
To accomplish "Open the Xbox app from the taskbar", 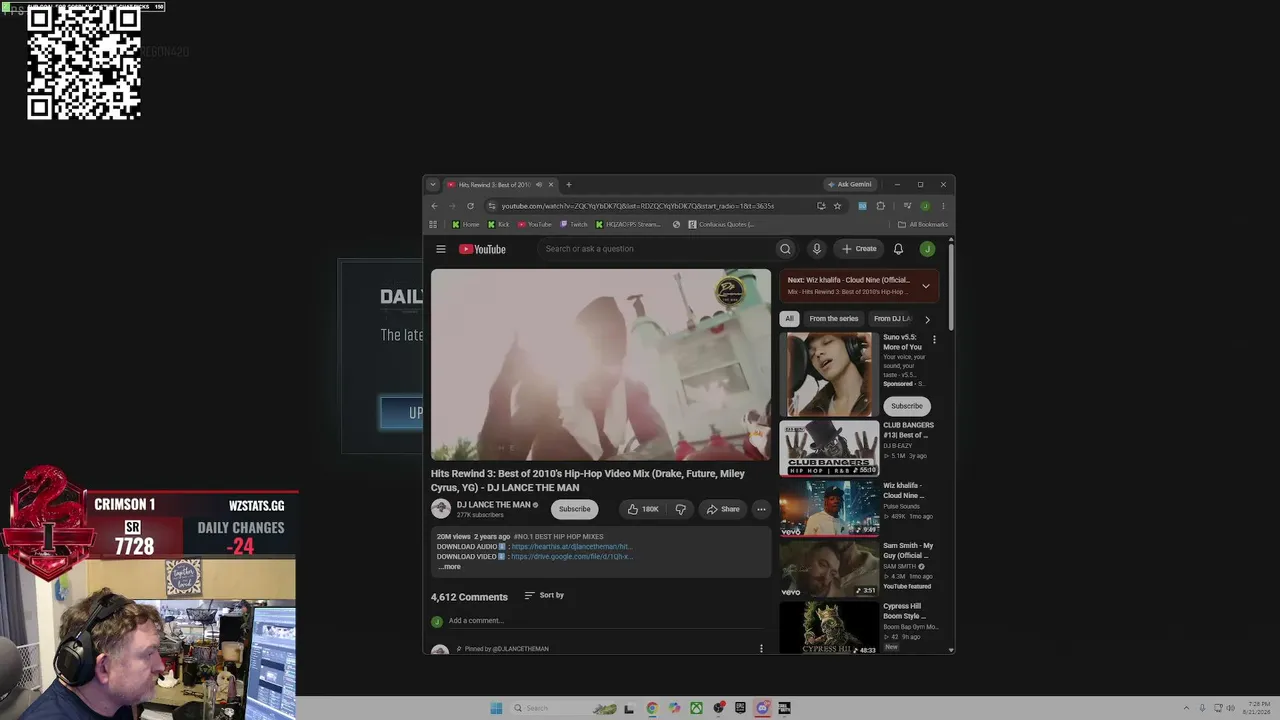I will tap(696, 708).
